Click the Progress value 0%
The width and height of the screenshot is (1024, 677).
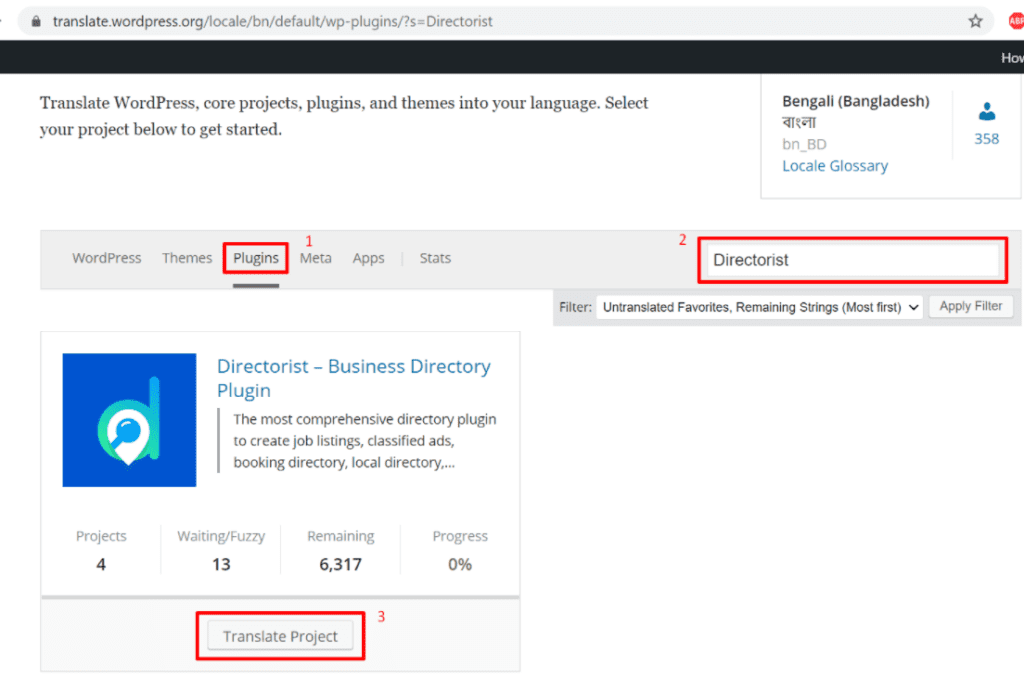460,564
